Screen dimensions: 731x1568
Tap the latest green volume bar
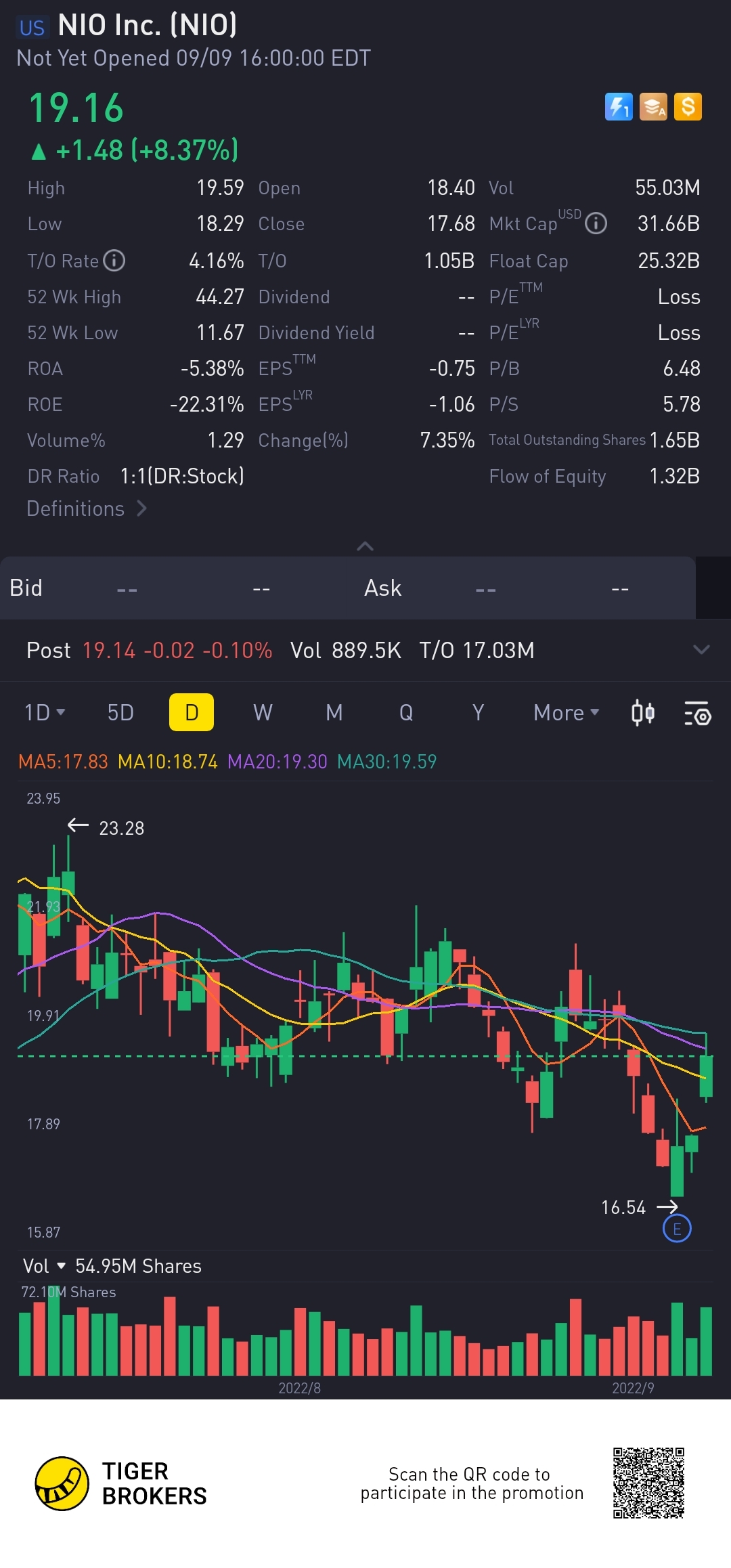[x=706, y=1341]
